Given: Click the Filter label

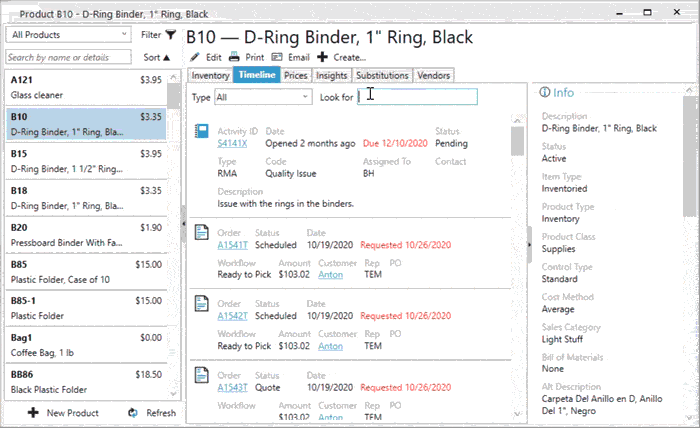Looking at the screenshot, I should click(151, 34).
